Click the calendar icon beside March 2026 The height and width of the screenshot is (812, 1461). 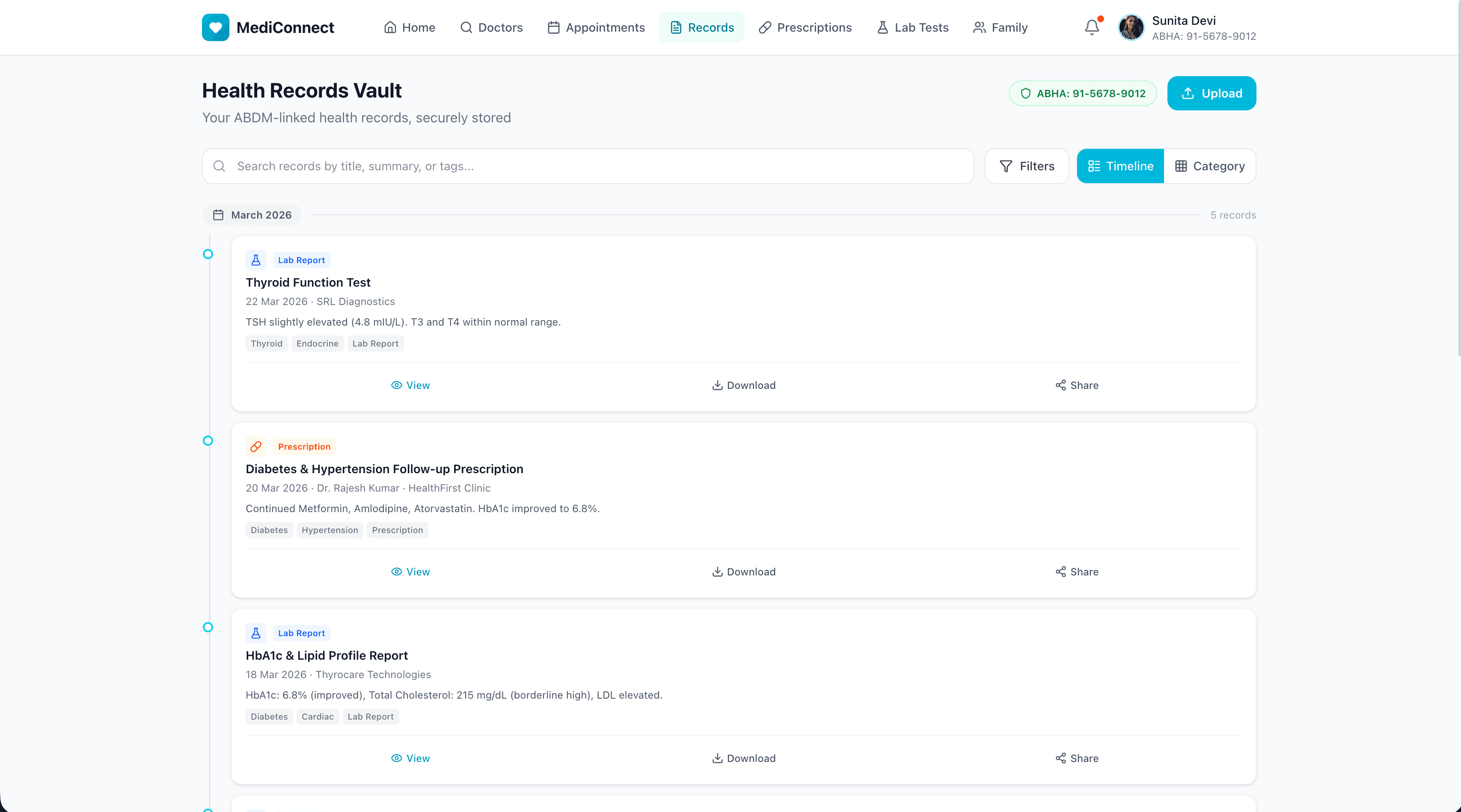(218, 214)
